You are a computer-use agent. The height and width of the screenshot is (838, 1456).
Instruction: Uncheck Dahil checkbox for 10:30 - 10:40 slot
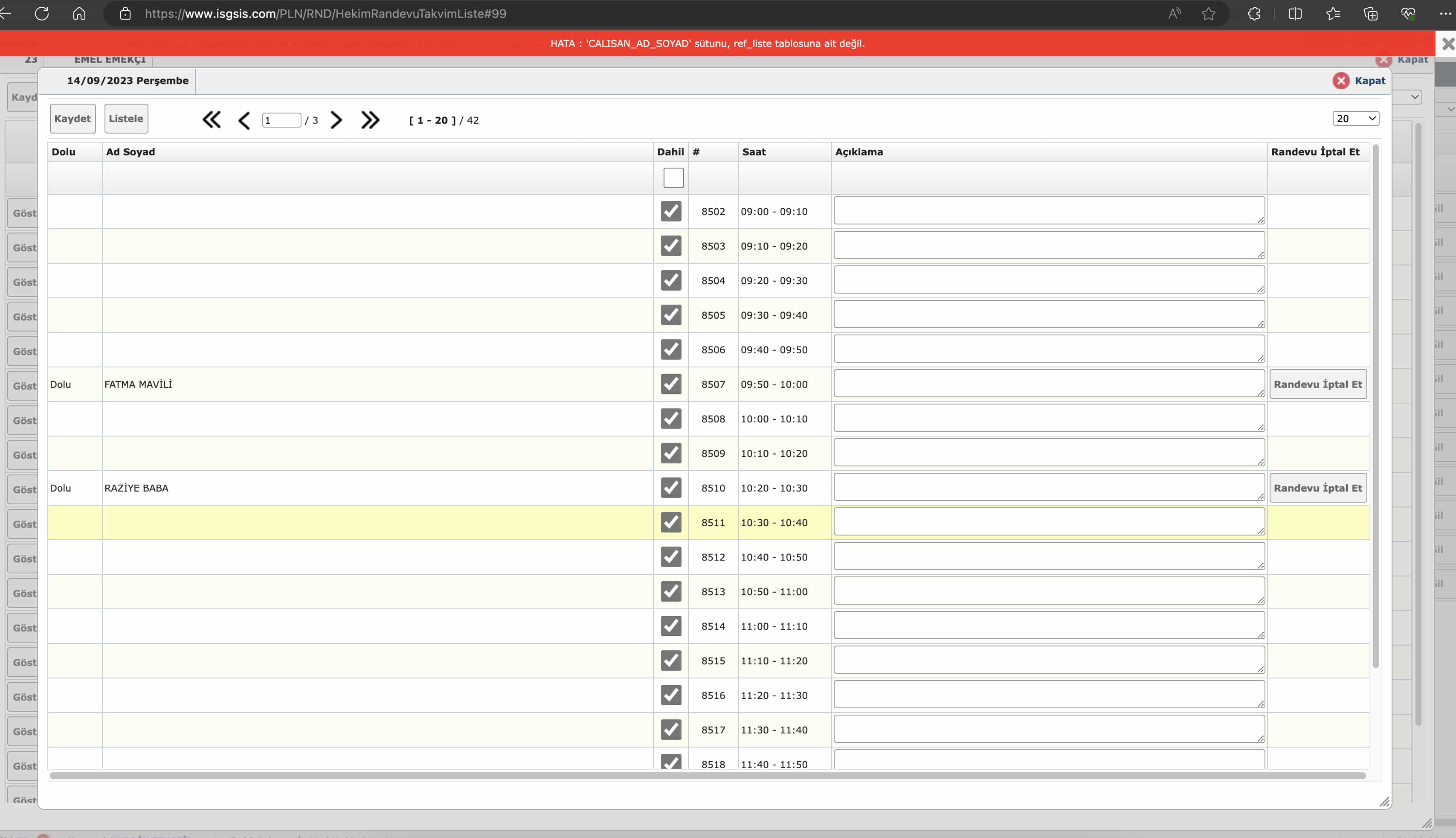671,522
